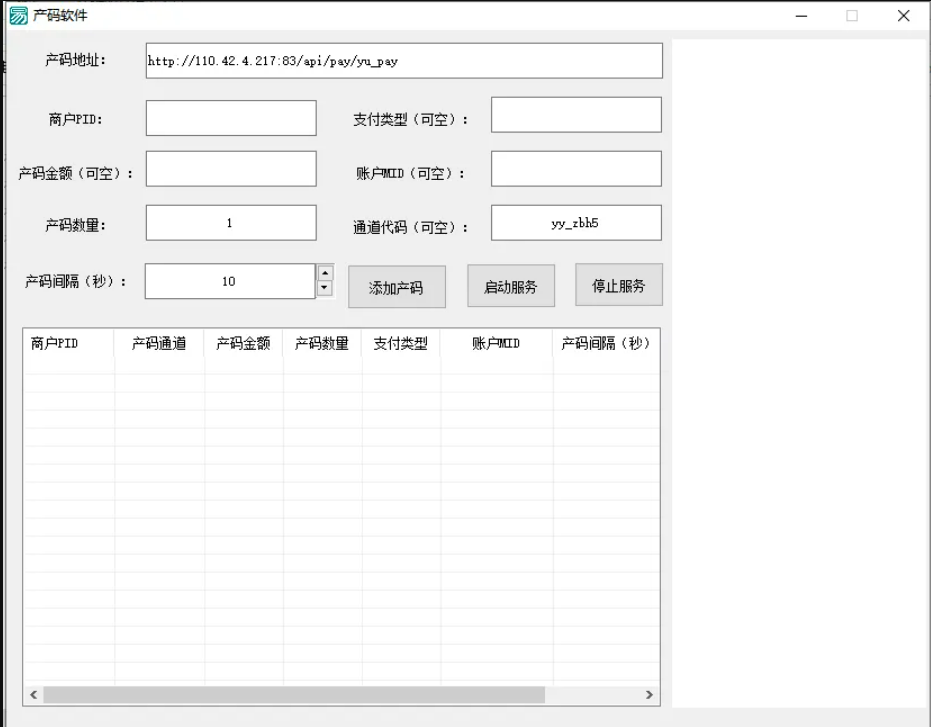The width and height of the screenshot is (931, 727).
Task: Click the spinner up arrow beside 产码间隔
Action: (x=324, y=272)
